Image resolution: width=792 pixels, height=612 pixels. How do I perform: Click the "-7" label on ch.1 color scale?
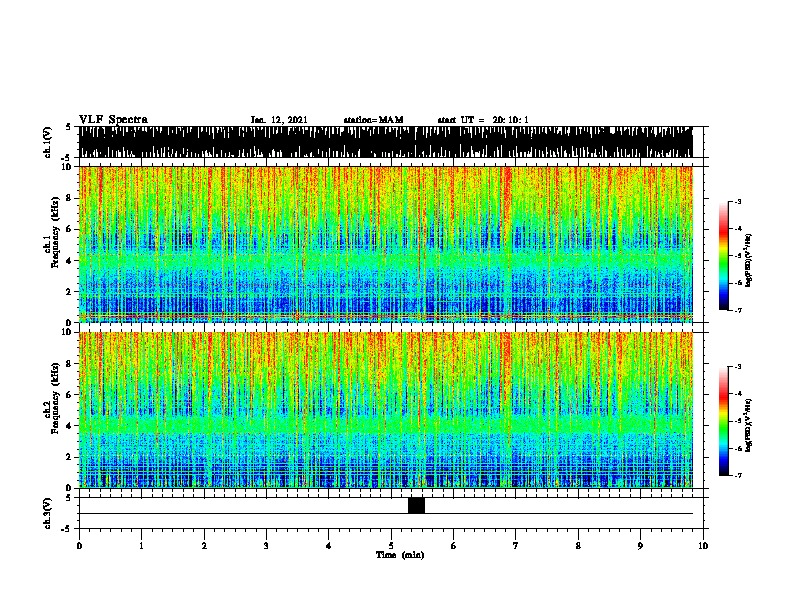tap(737, 310)
